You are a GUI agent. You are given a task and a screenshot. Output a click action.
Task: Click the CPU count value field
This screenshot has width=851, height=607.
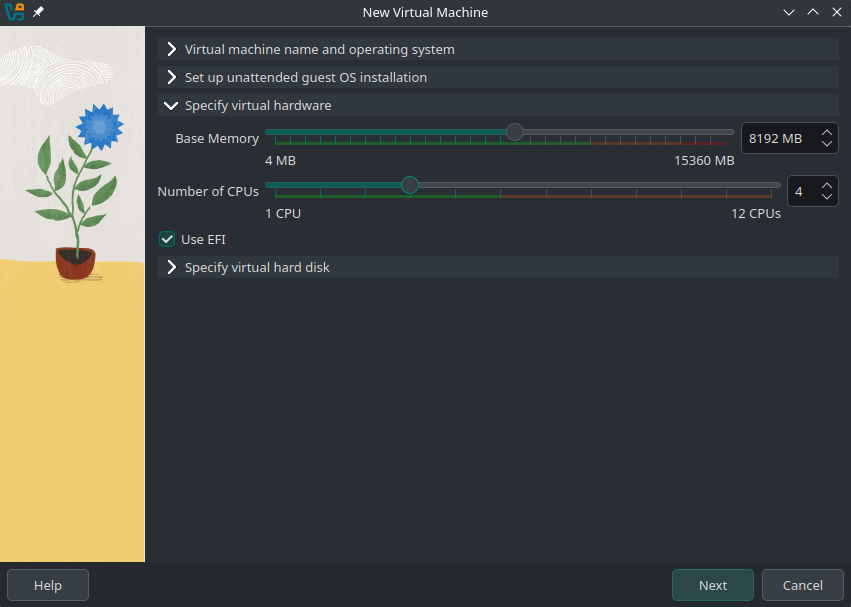point(801,191)
